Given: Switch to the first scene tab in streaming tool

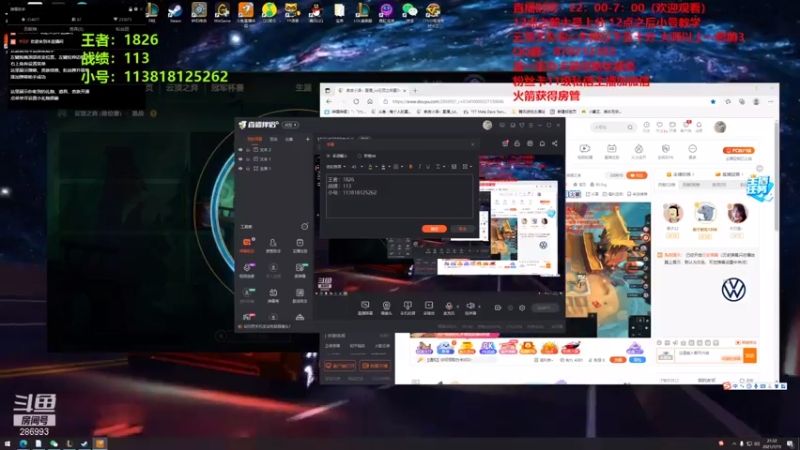Looking at the screenshot, I should point(254,139).
